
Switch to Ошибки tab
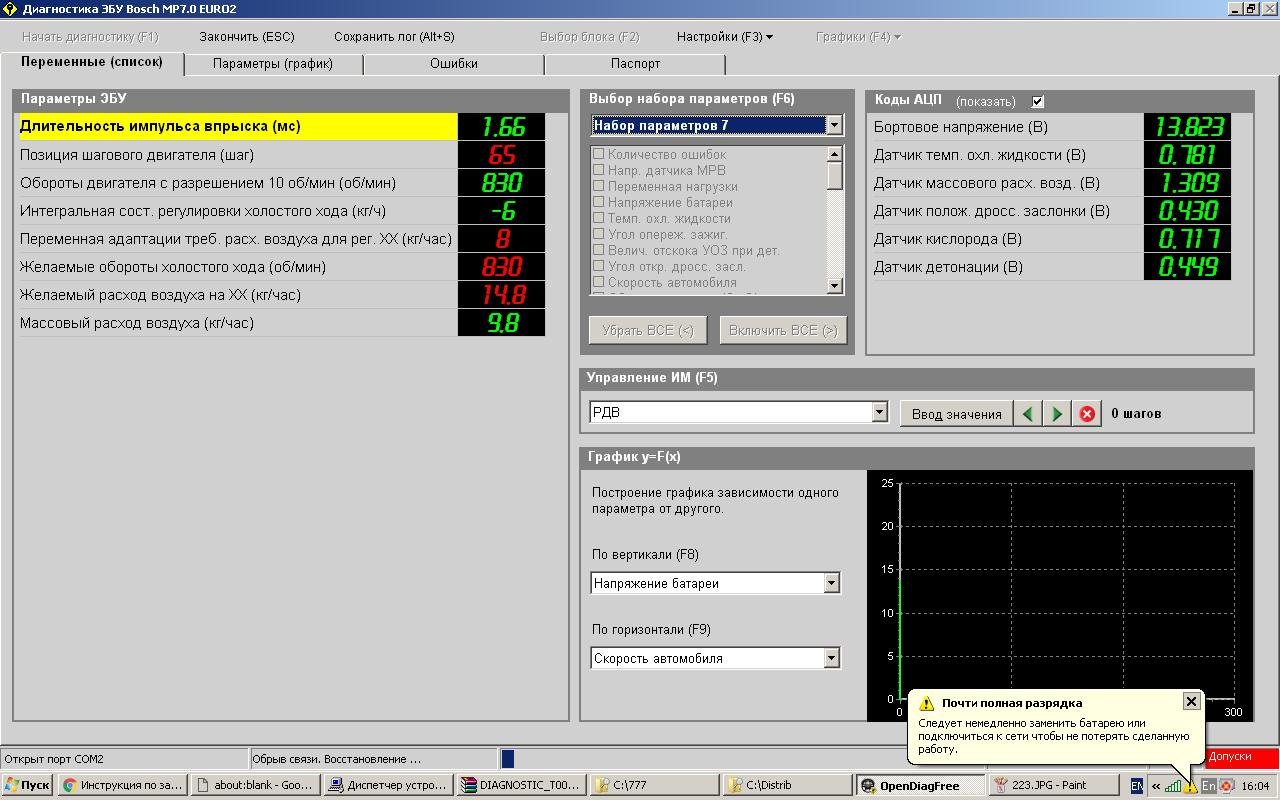454,64
